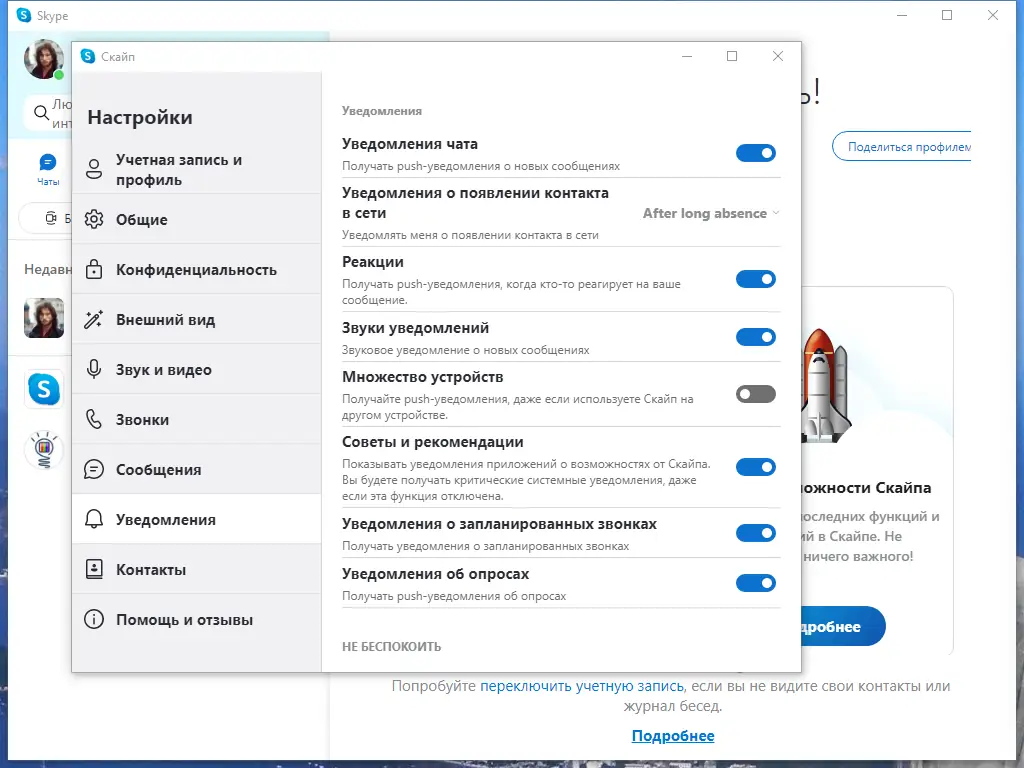Disable the Уведомления чата toggle
This screenshot has height=768, width=1024.
pos(756,152)
